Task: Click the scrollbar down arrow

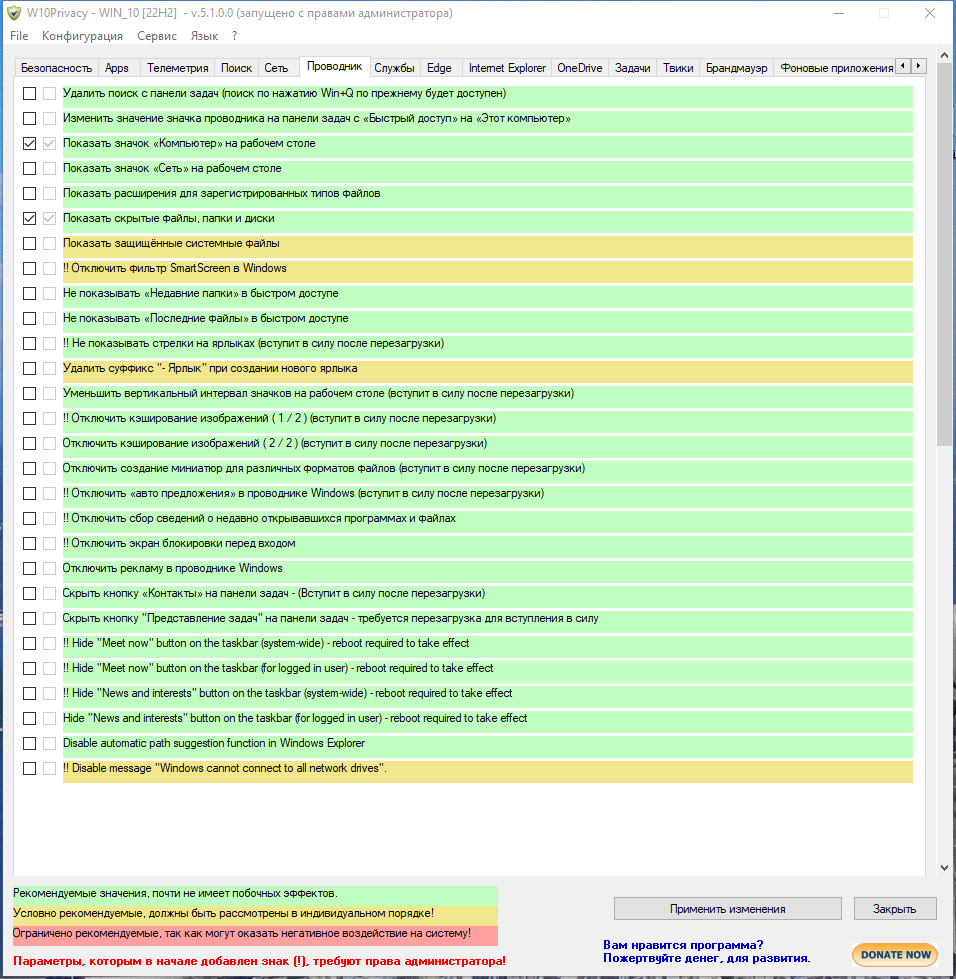Action: 944,868
